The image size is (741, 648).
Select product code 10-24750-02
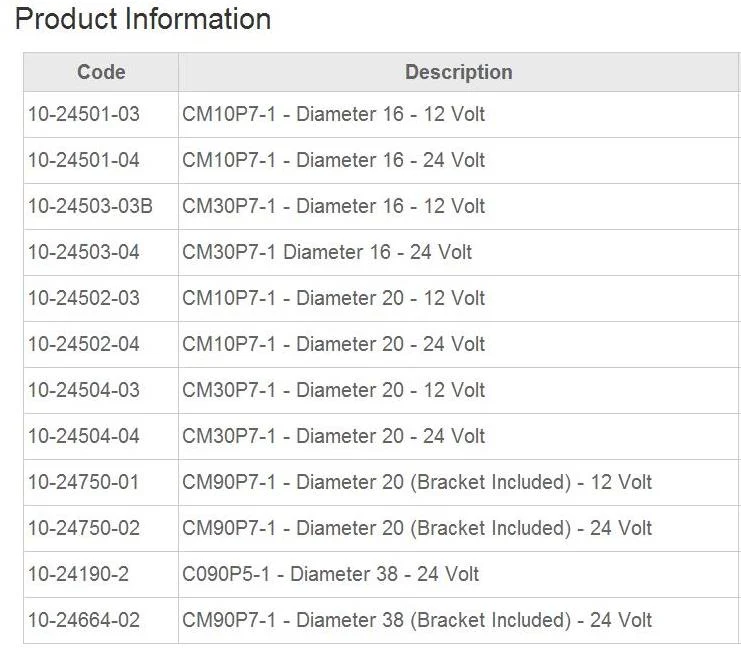84,528
